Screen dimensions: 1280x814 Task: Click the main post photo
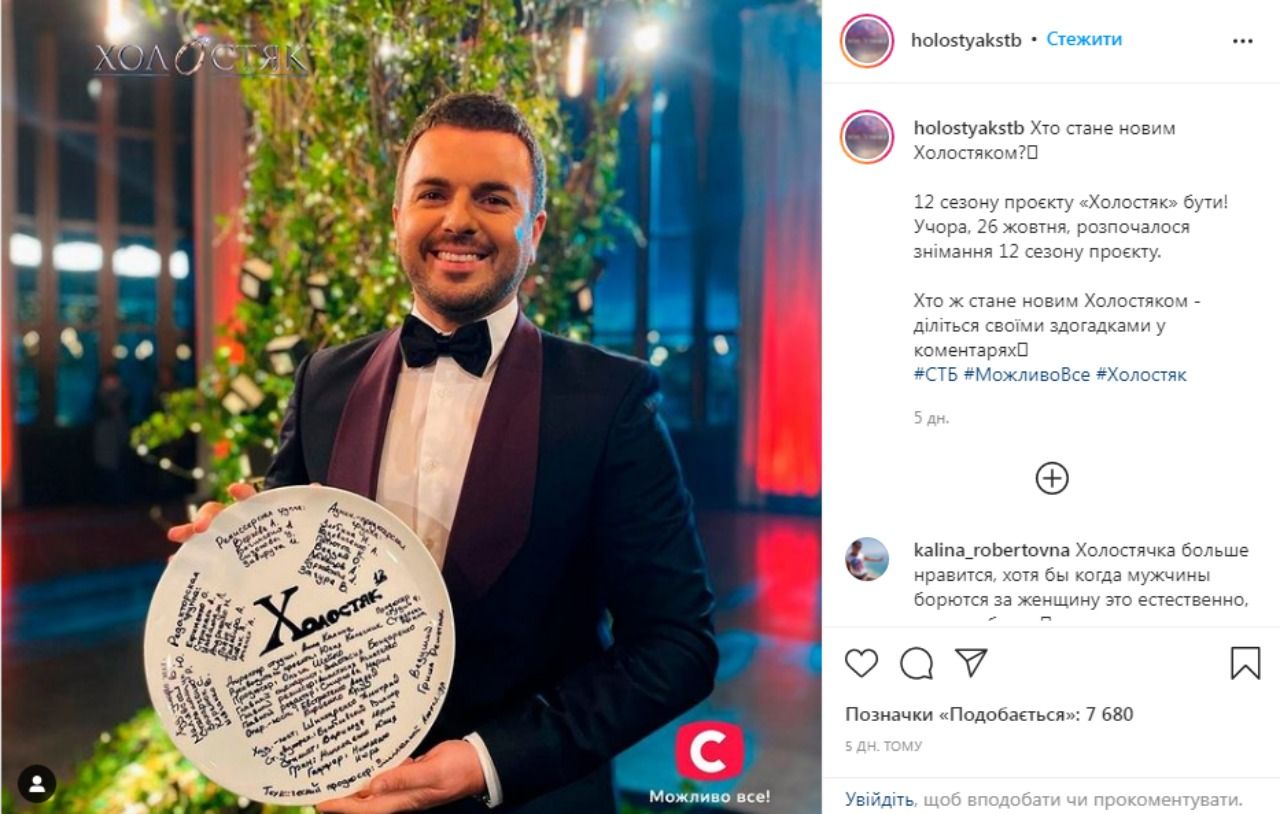[411, 407]
